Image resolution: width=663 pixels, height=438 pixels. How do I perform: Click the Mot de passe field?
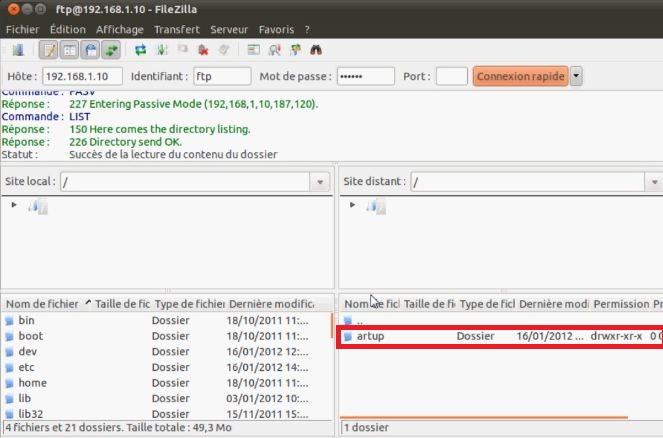point(366,77)
